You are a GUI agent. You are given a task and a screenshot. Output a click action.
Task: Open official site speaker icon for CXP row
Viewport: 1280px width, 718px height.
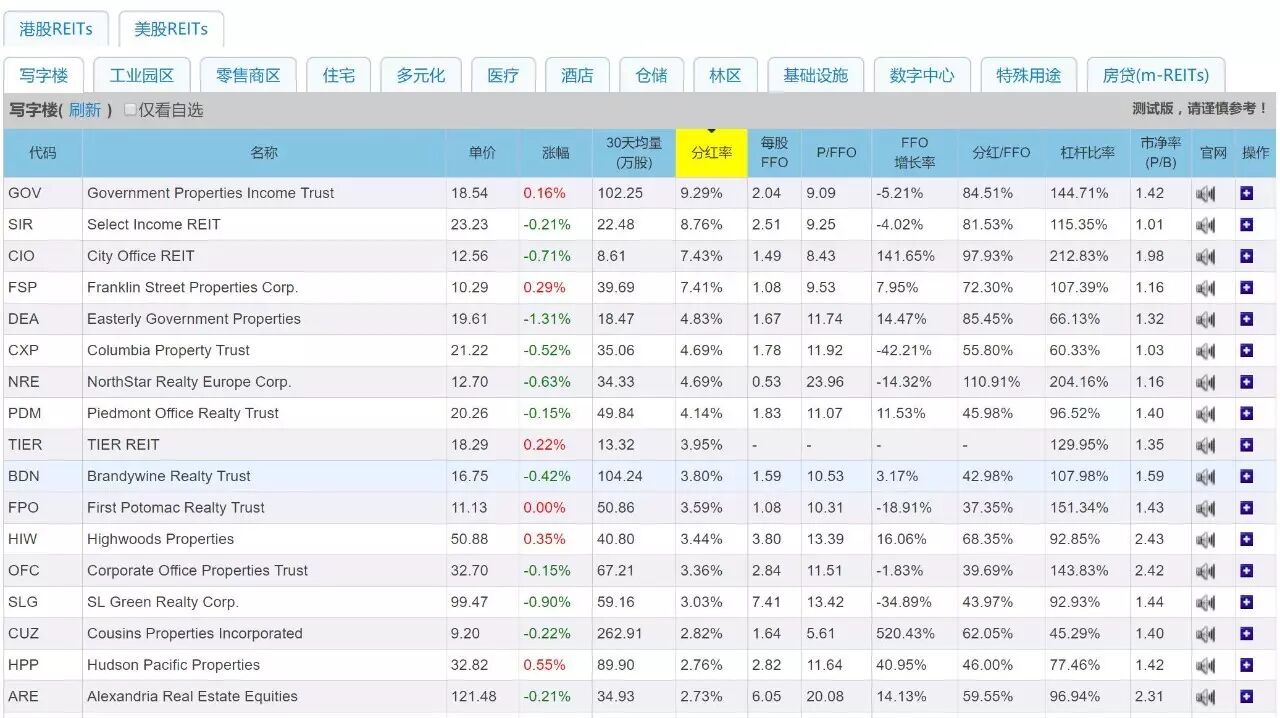[1206, 352]
